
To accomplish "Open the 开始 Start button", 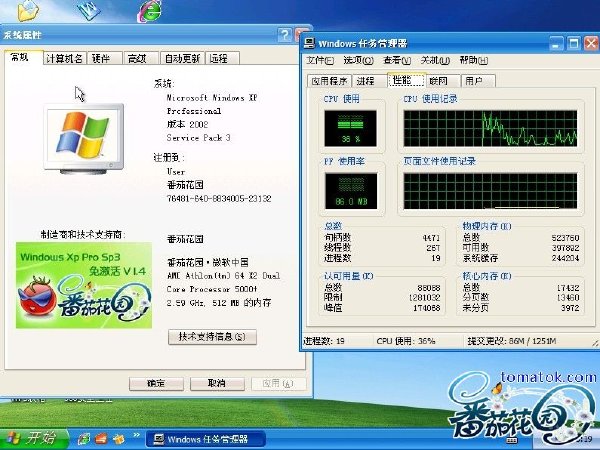I will (x=34, y=439).
